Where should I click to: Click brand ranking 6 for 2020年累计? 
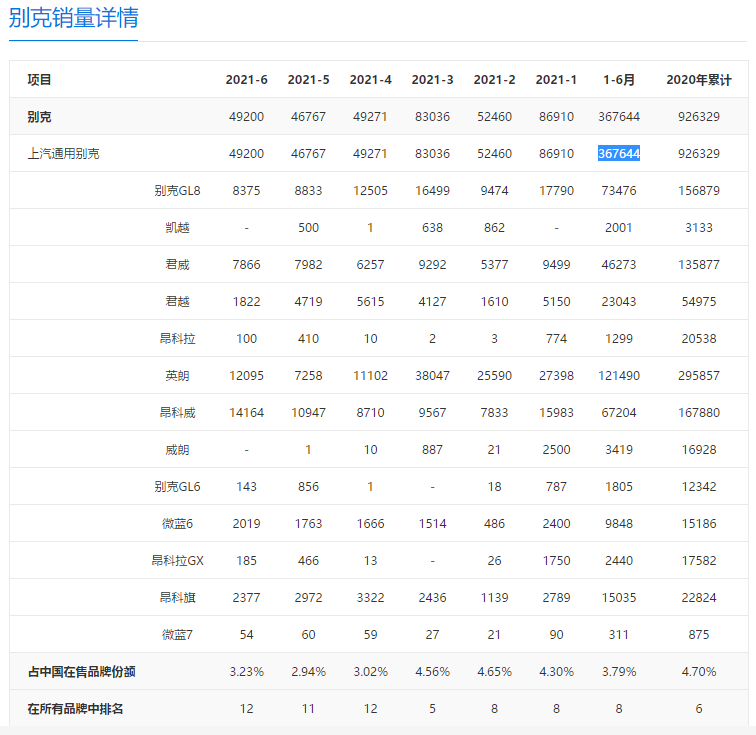pyautogui.click(x=699, y=709)
